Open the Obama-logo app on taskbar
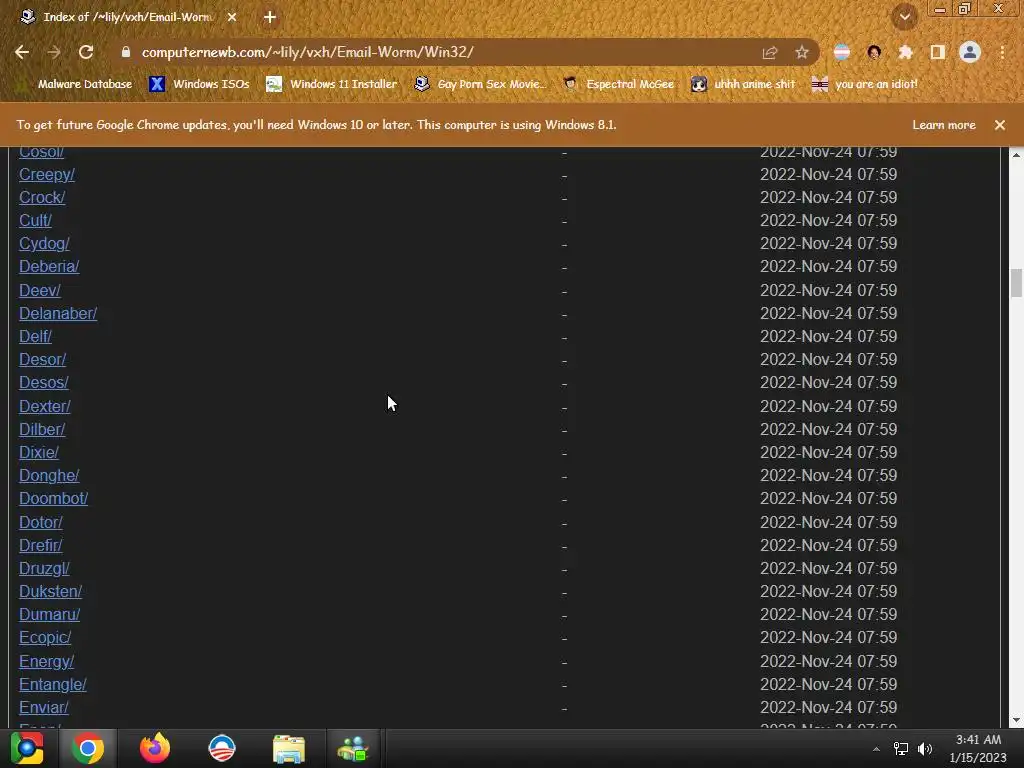 pos(221,748)
